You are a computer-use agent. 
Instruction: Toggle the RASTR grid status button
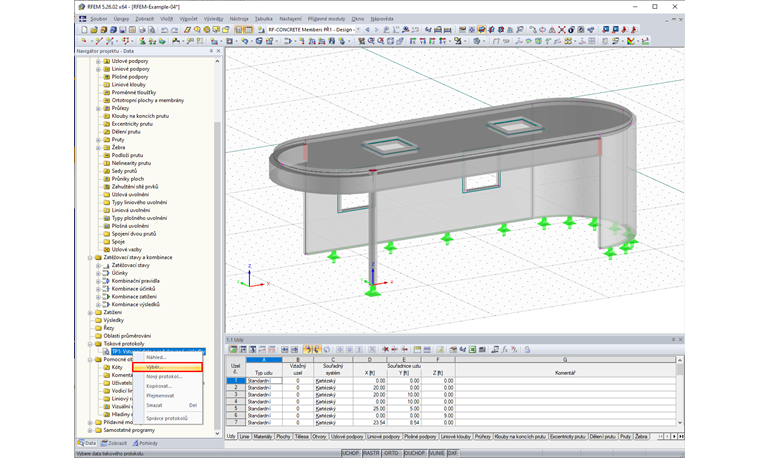[371, 452]
